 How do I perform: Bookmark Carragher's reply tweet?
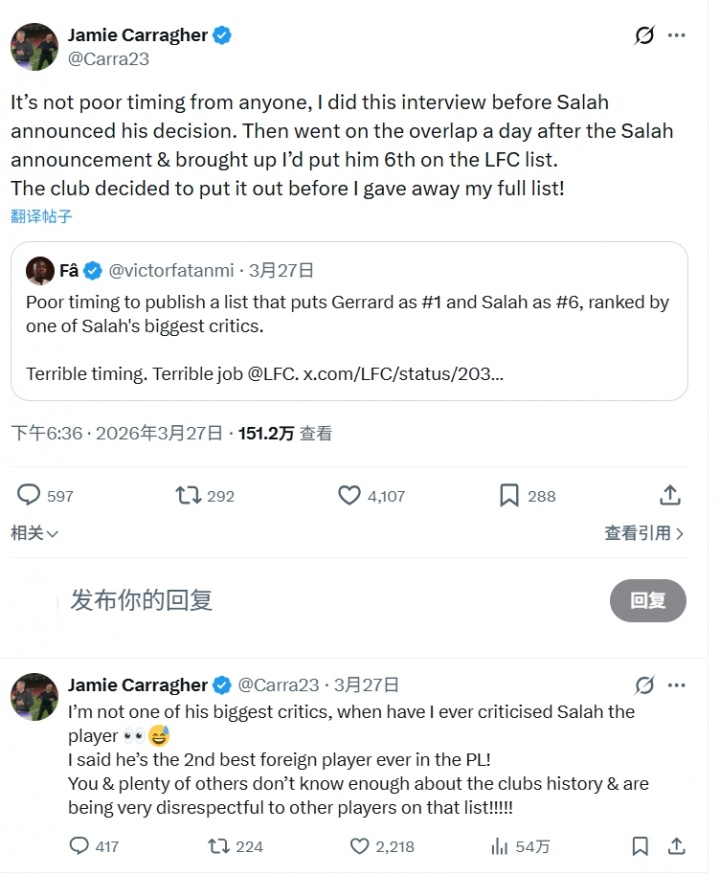coord(640,846)
